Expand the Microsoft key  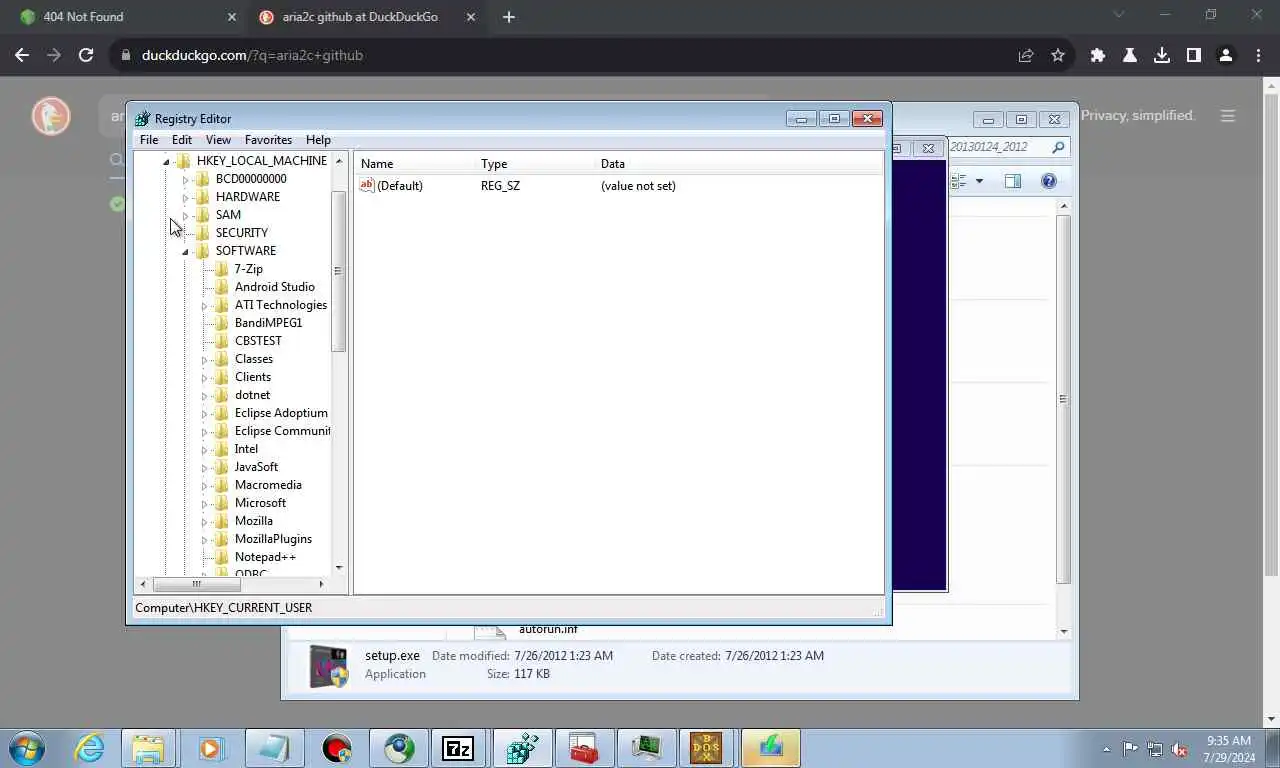click(x=204, y=504)
